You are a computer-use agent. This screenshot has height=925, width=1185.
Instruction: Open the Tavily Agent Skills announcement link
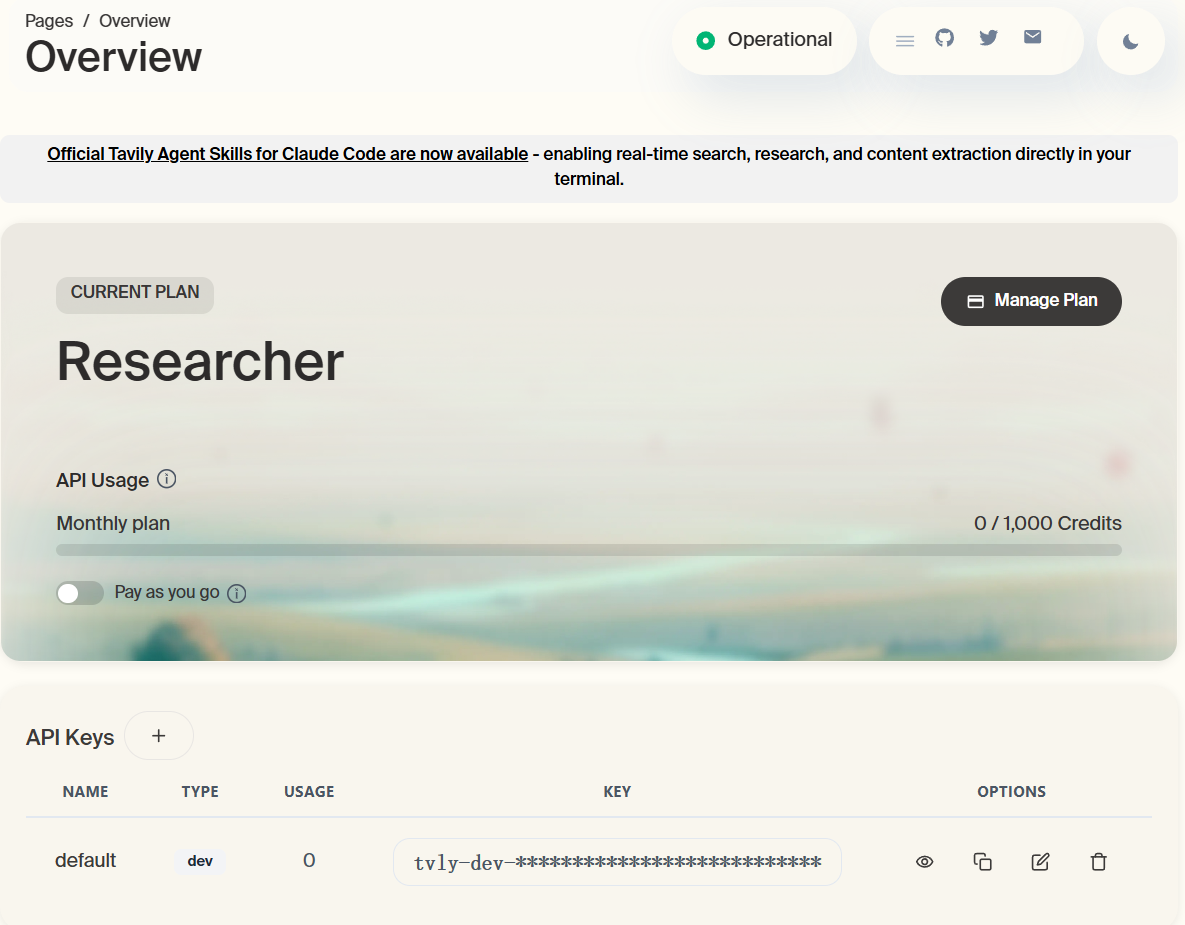point(287,154)
